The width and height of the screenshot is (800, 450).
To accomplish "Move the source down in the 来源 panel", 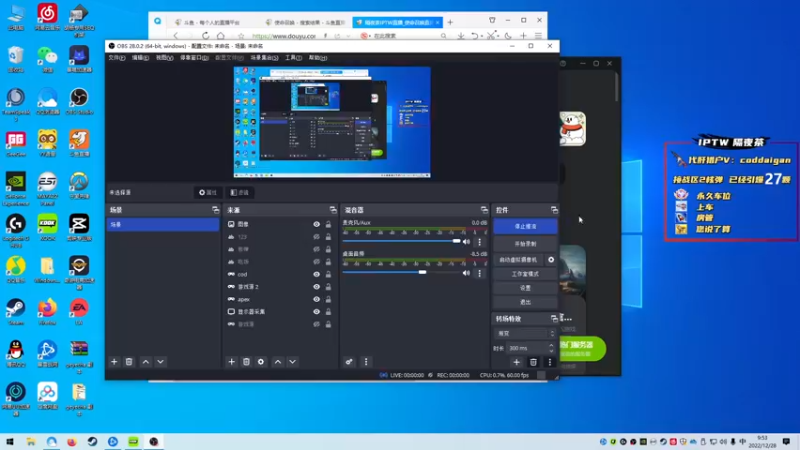I will point(293,362).
